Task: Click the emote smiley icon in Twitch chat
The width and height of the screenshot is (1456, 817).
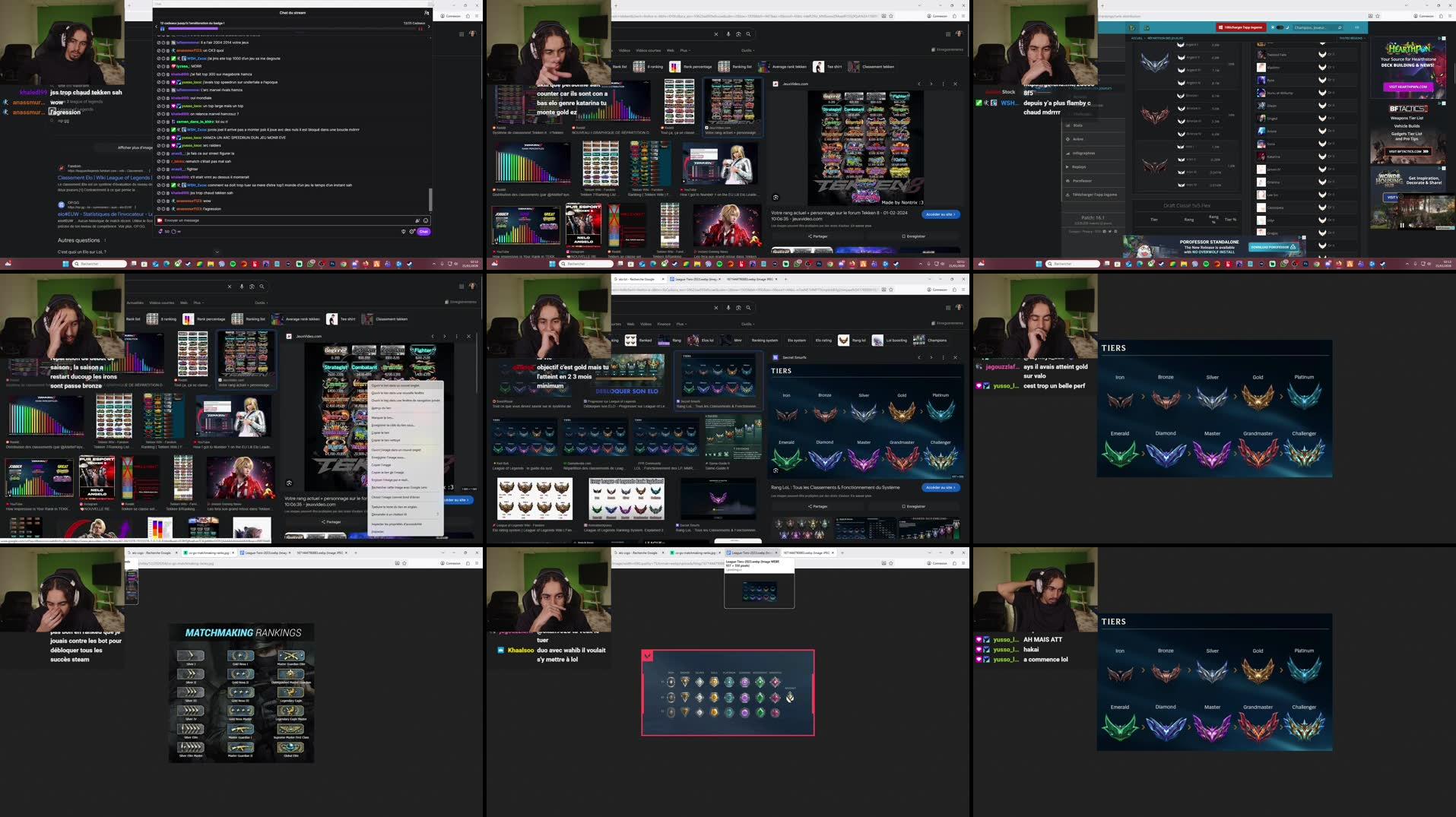Action: click(427, 220)
